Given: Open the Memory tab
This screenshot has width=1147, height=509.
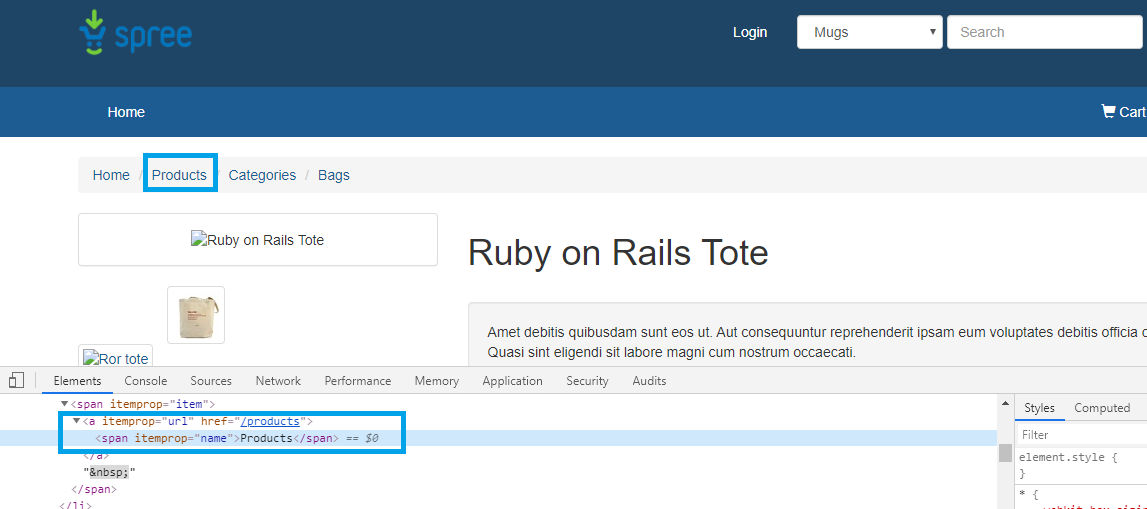Looking at the screenshot, I should click(x=437, y=381).
